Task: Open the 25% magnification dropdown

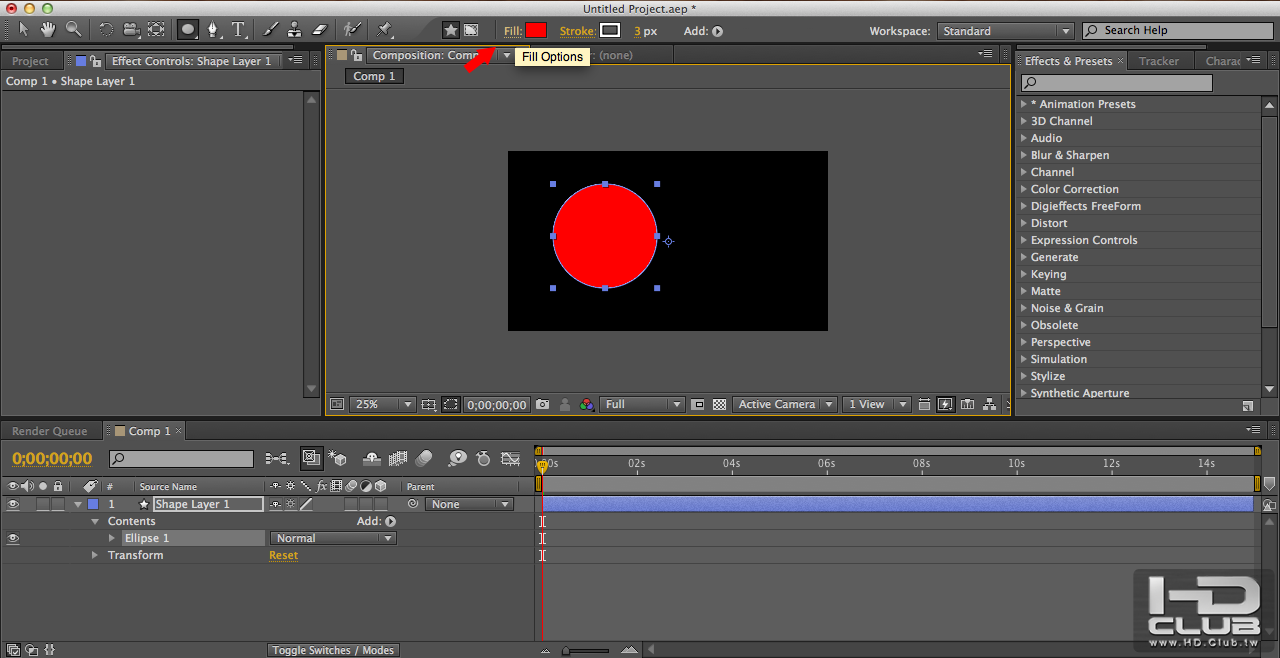Action: pos(384,405)
